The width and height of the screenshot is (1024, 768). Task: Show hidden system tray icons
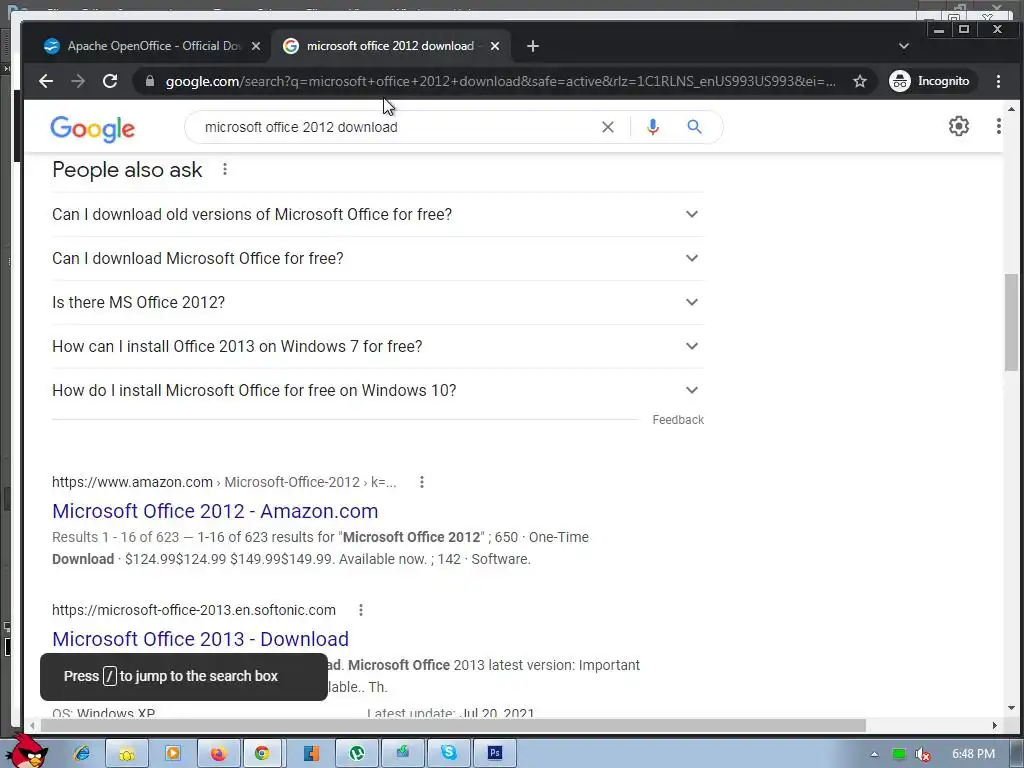coord(874,754)
